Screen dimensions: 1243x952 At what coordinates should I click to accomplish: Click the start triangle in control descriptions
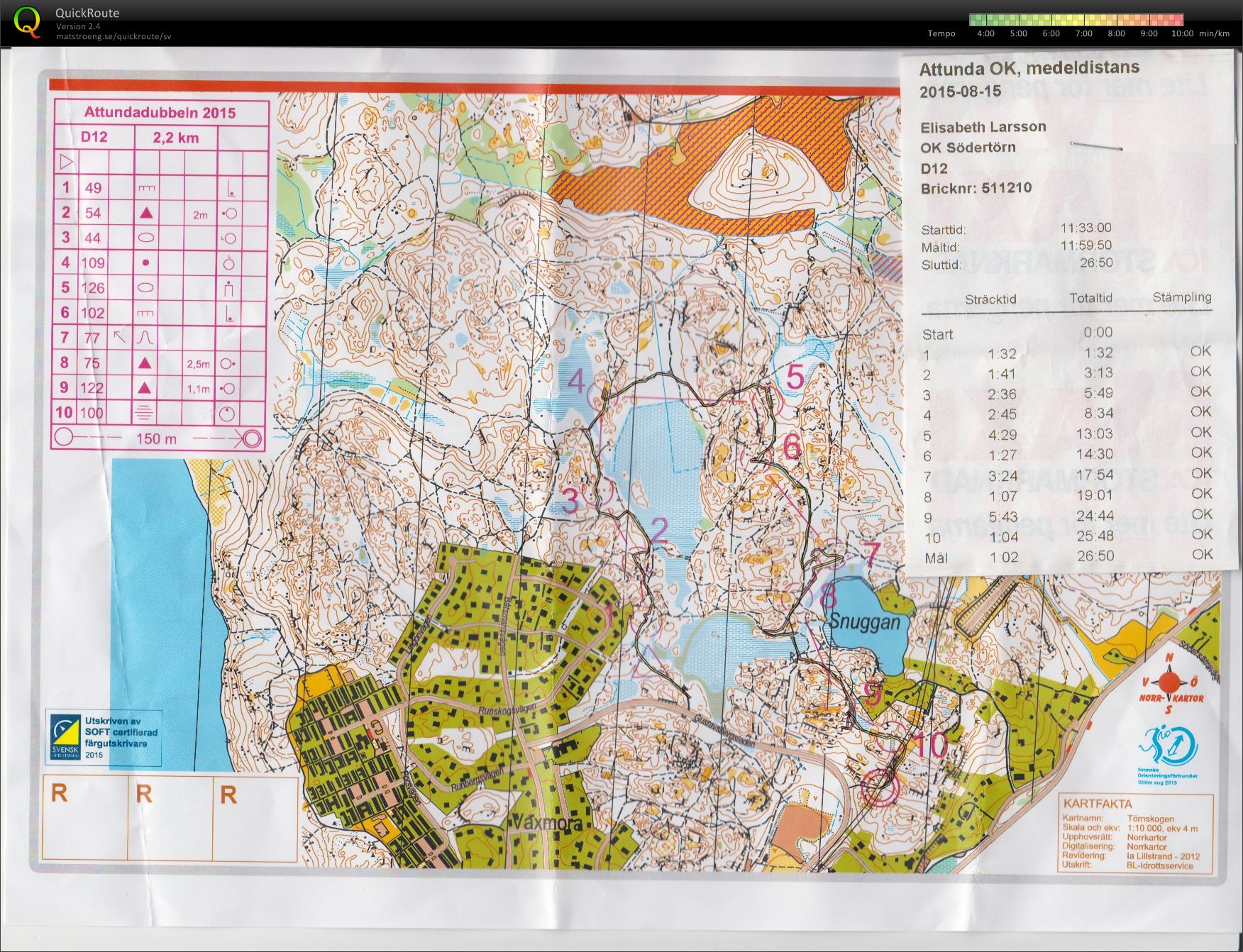click(x=66, y=162)
